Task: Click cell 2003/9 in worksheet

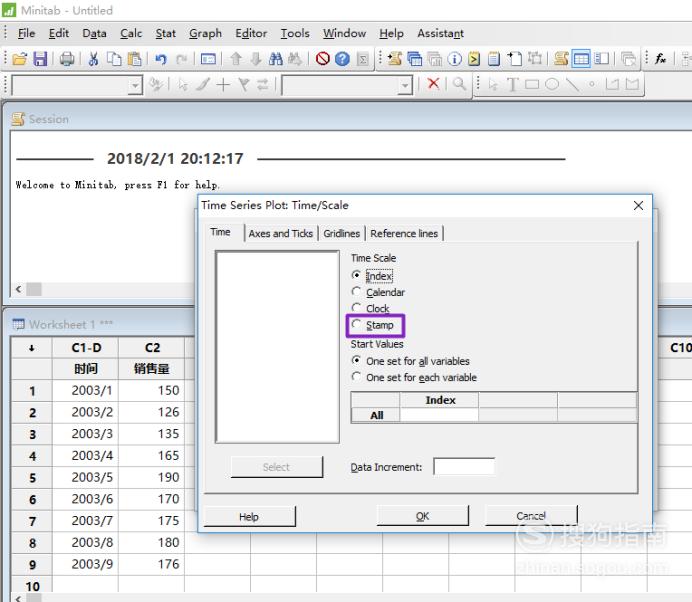Action: pos(86,564)
